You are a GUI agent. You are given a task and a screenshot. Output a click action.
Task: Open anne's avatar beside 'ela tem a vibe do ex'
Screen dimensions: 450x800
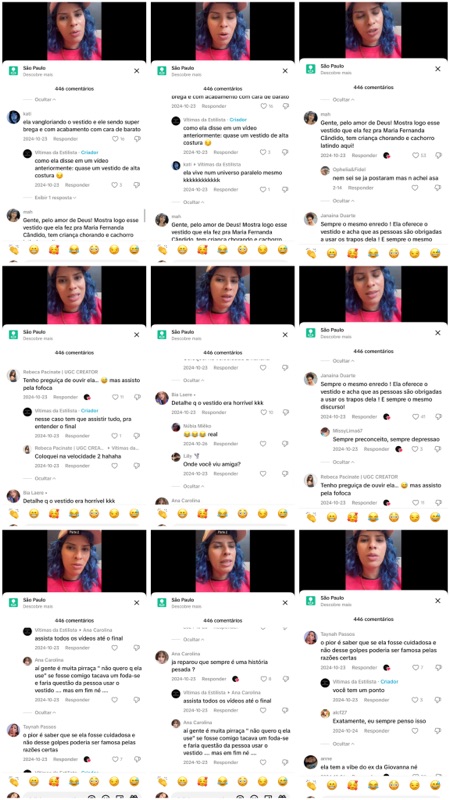click(x=310, y=762)
